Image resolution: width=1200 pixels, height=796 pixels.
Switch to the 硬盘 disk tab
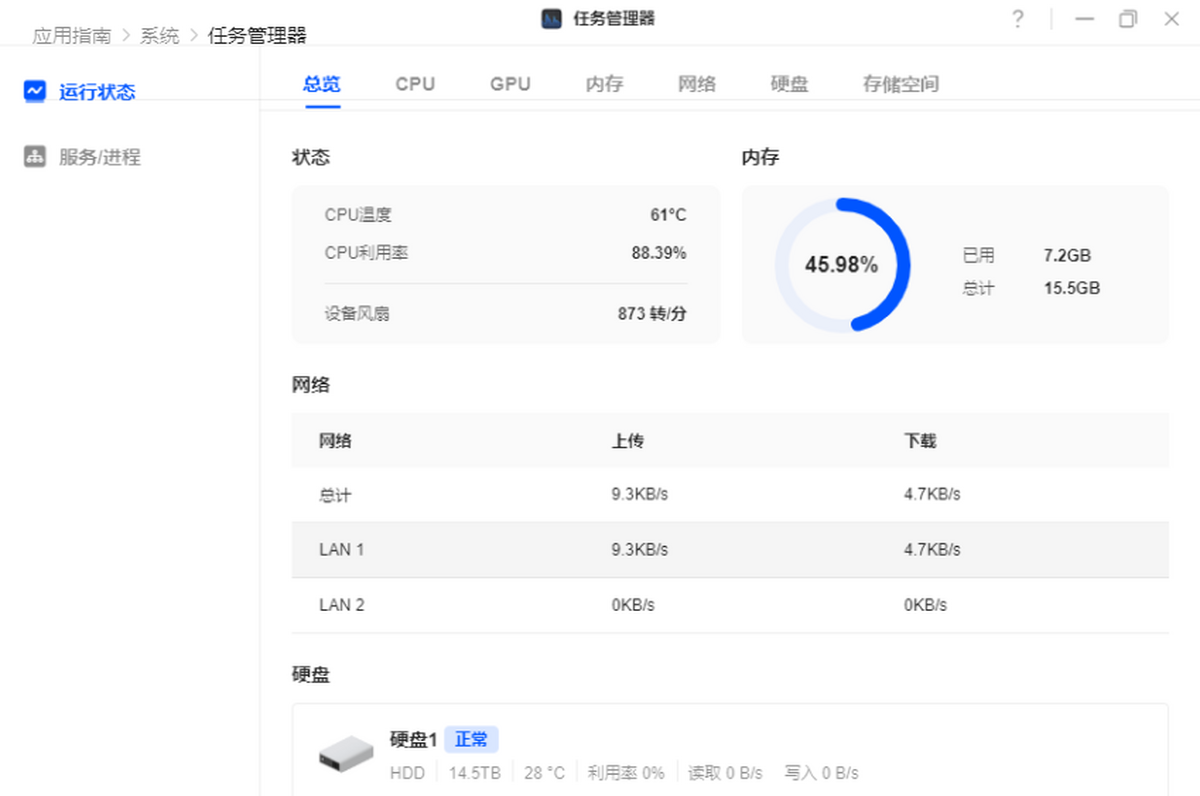click(x=789, y=84)
